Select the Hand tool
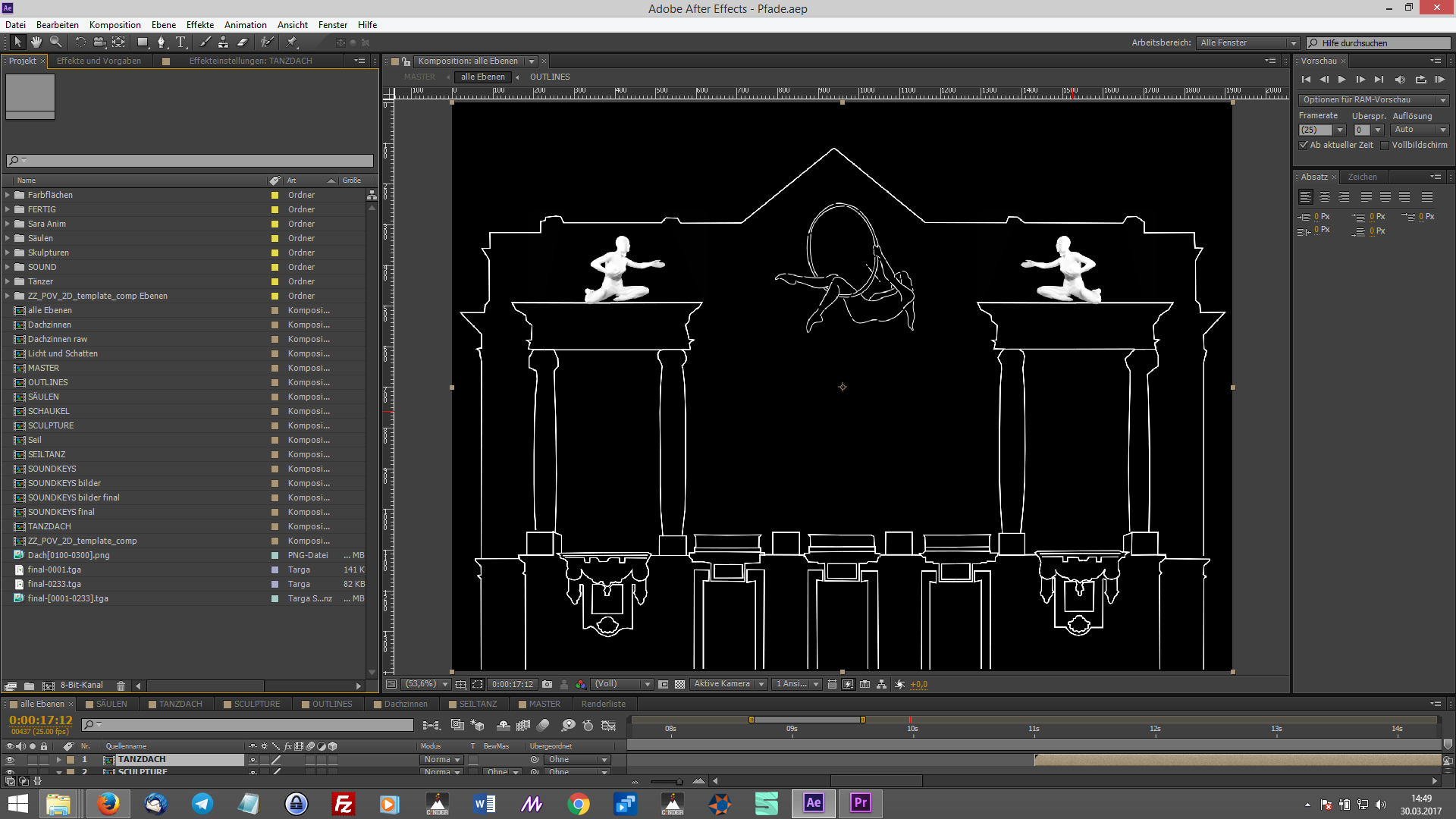 36,42
